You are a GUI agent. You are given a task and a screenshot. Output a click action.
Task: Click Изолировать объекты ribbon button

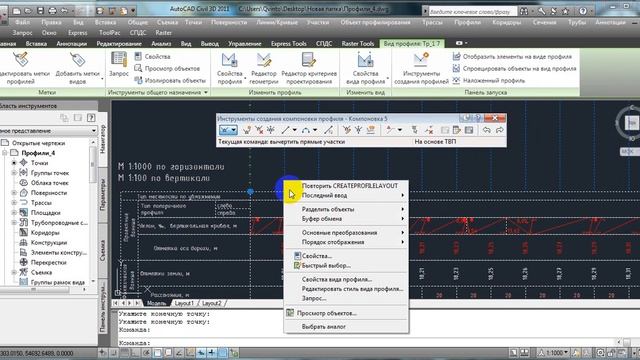[x=170, y=81]
